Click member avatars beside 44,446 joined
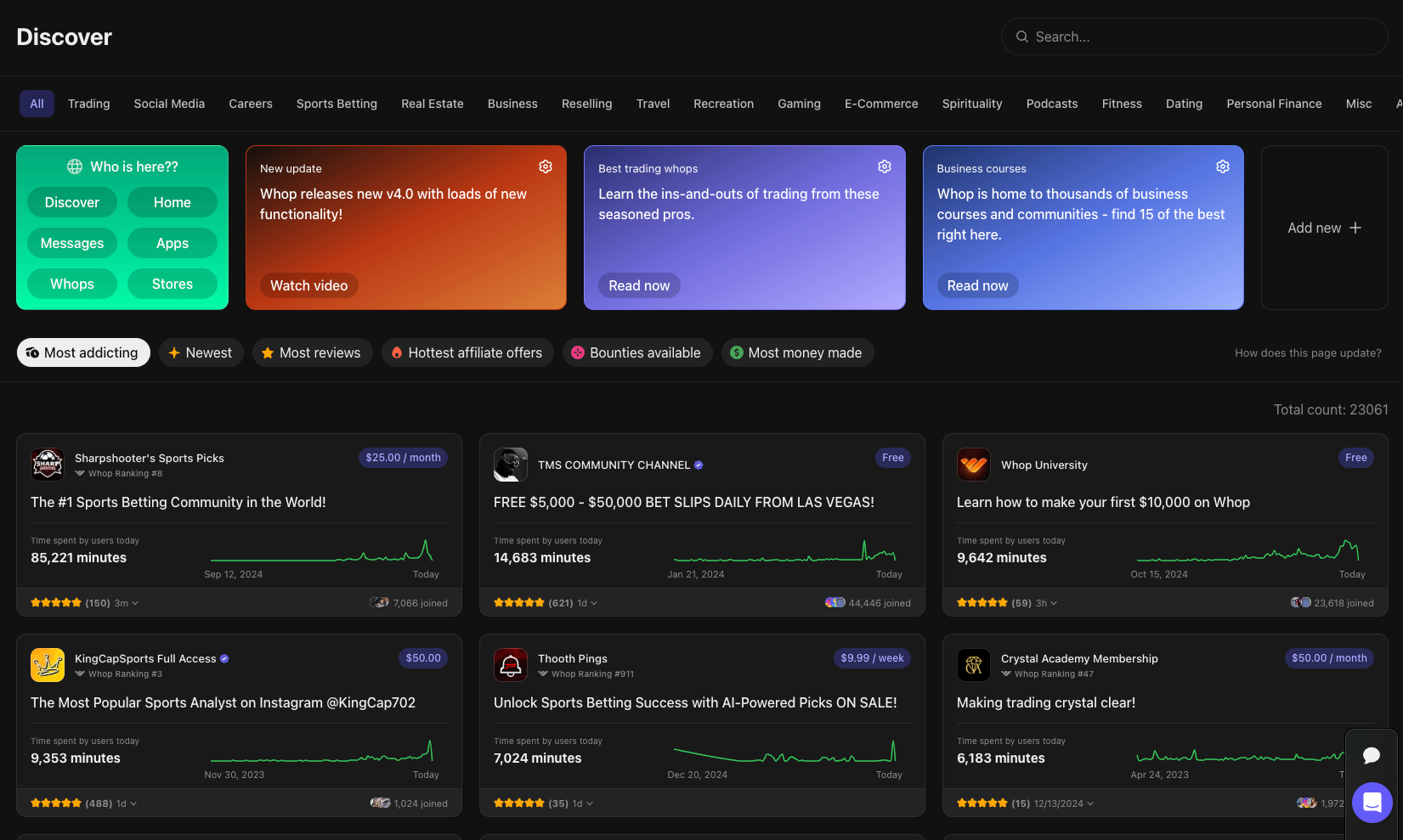 835,603
